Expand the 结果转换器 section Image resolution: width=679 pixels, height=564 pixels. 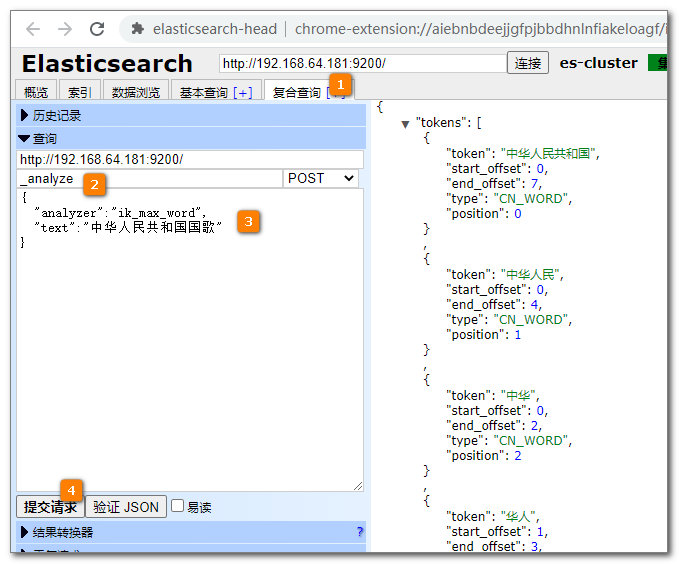coord(191,532)
